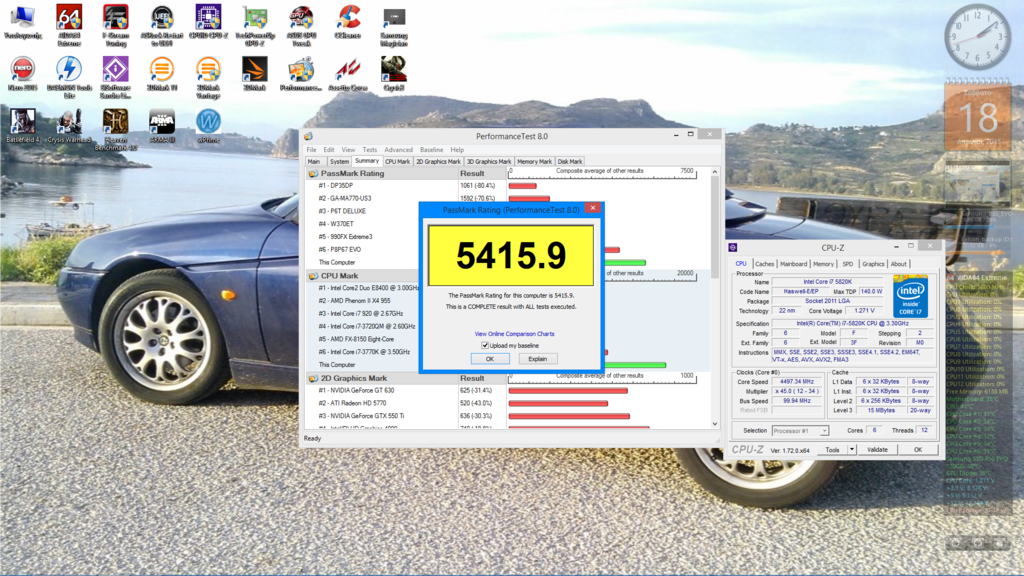Select the 3DMark Vantage desktop shortcut
The image size is (1024, 576).
[x=208, y=77]
